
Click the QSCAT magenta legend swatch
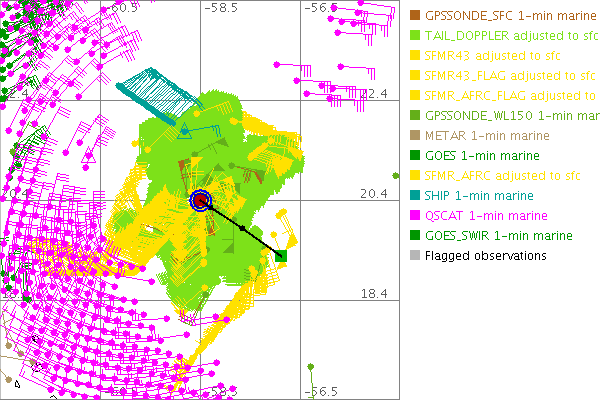click(x=416, y=216)
